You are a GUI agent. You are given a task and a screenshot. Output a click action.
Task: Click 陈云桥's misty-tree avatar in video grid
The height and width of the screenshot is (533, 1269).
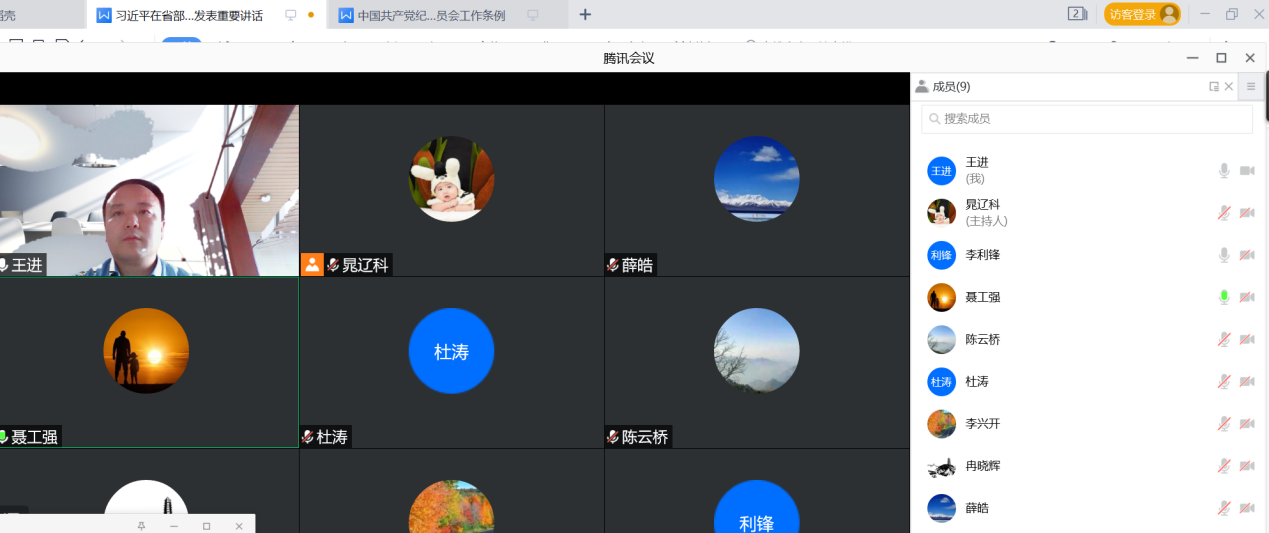coord(757,351)
